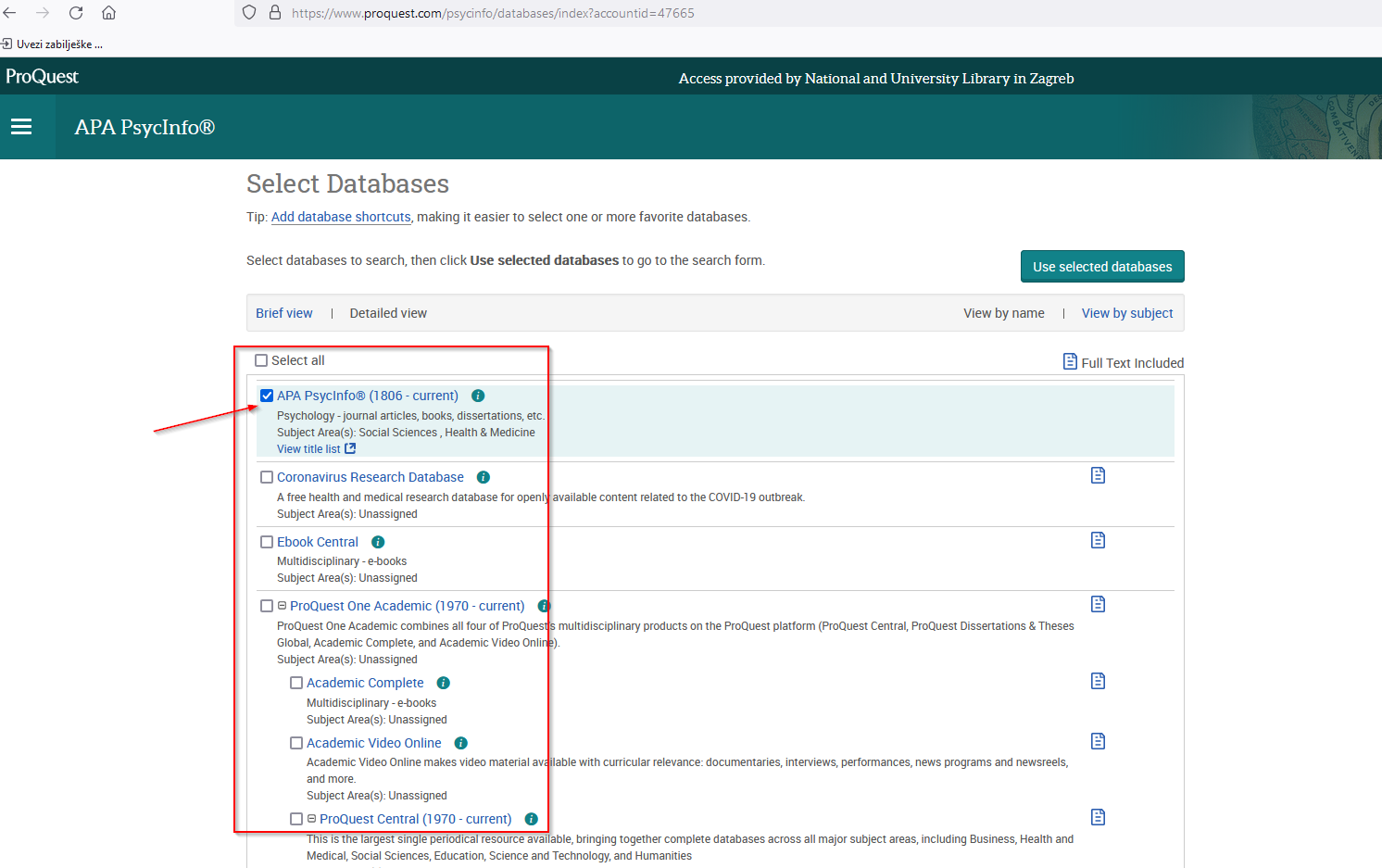Check the Coronavirus Research Database checkbox

click(267, 477)
